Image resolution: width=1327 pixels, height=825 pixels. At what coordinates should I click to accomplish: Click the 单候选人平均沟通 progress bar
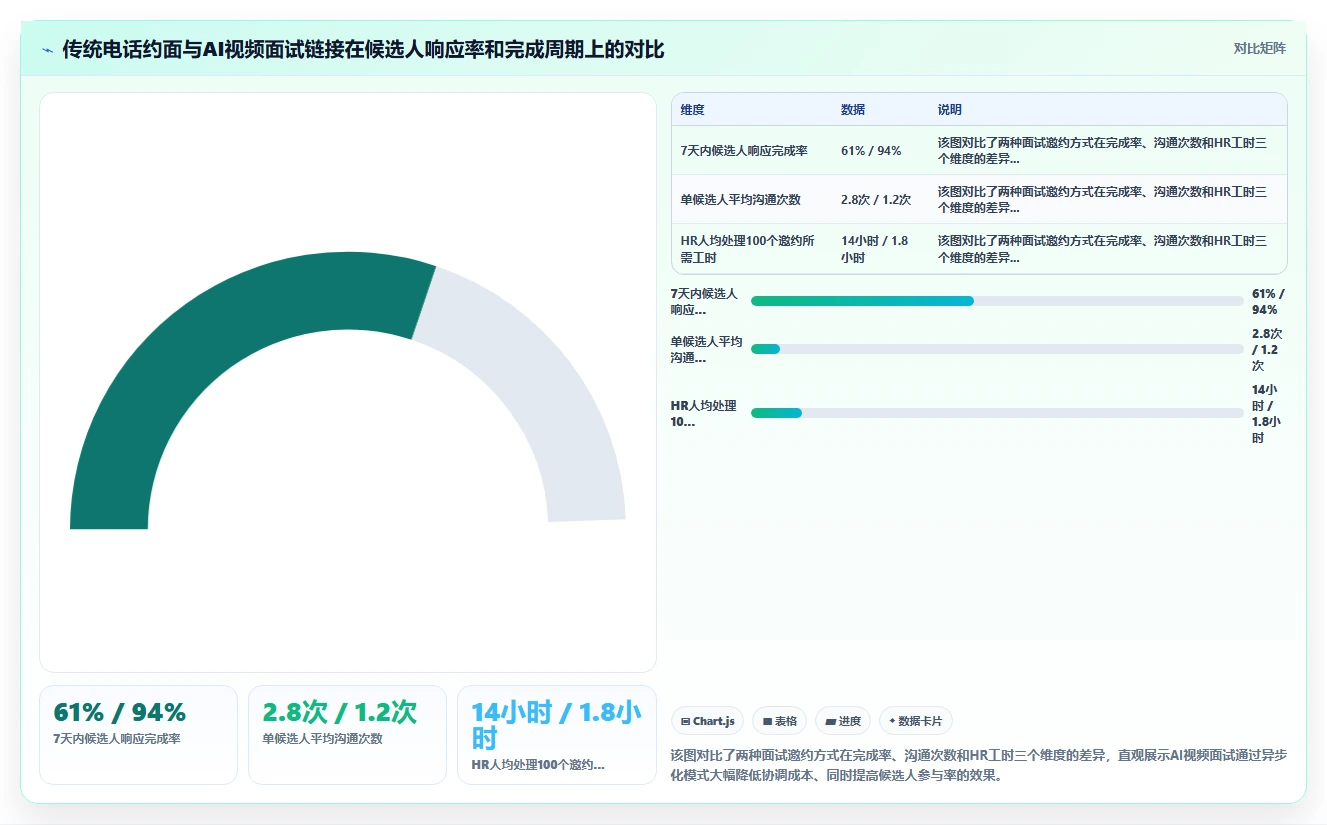[997, 349]
